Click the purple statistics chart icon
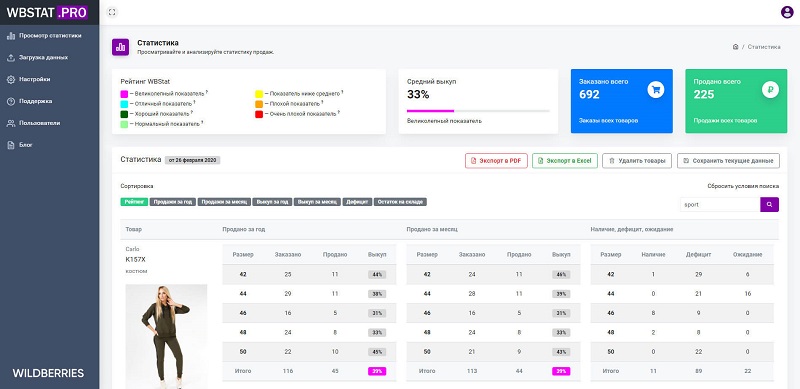 pos(120,47)
